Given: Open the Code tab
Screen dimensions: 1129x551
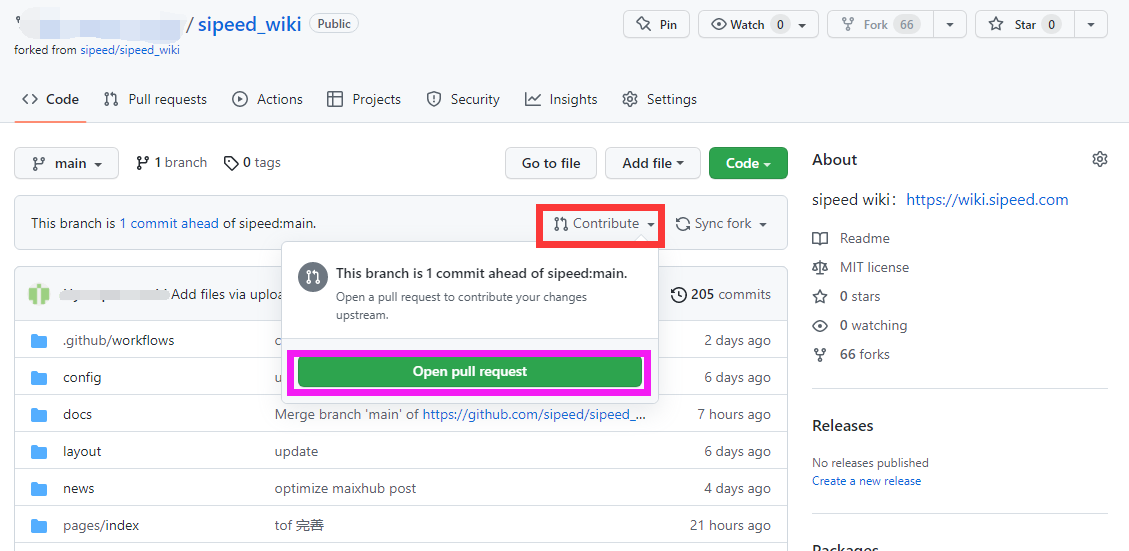Looking at the screenshot, I should tap(50, 99).
